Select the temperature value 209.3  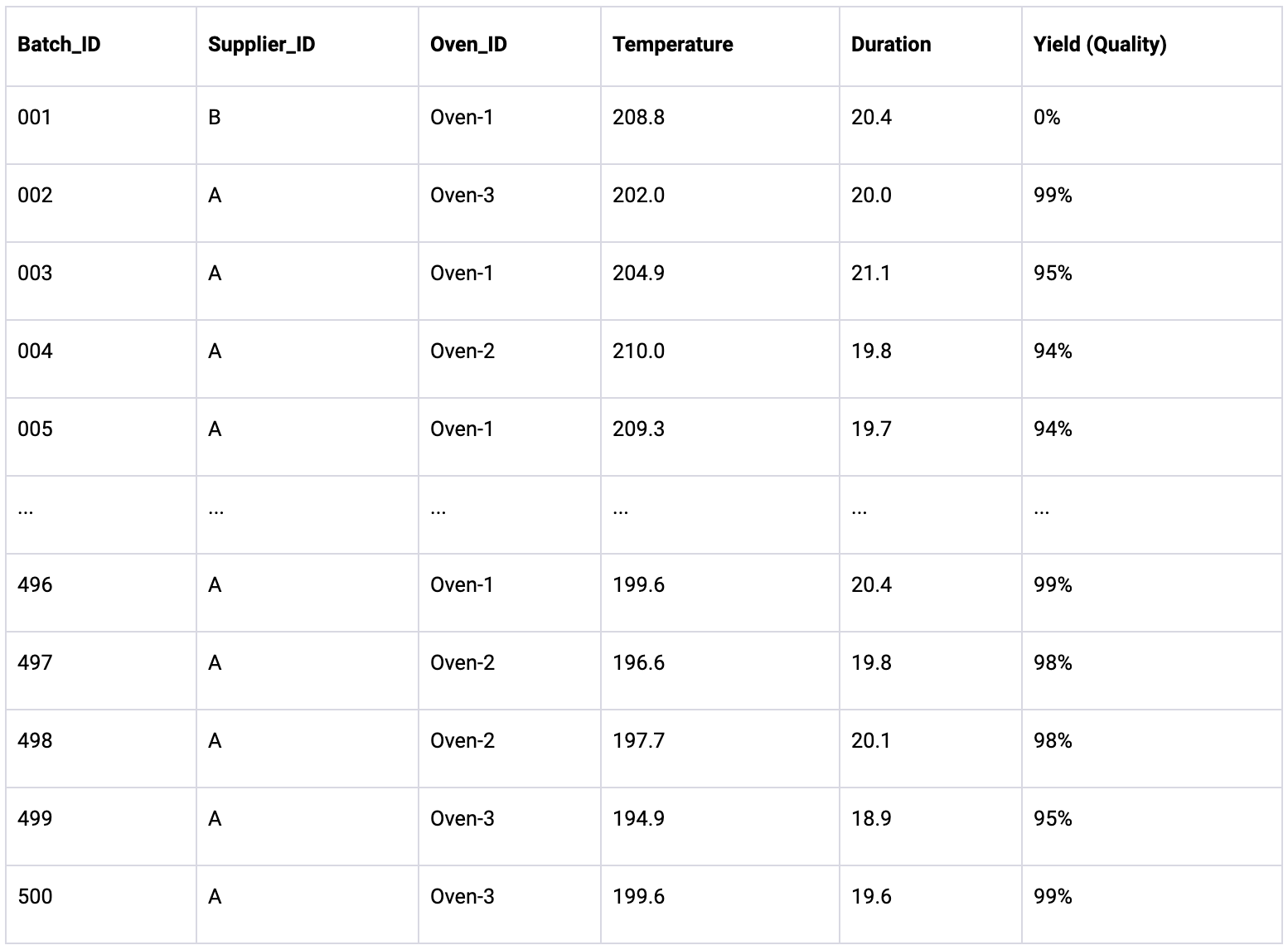pos(638,429)
